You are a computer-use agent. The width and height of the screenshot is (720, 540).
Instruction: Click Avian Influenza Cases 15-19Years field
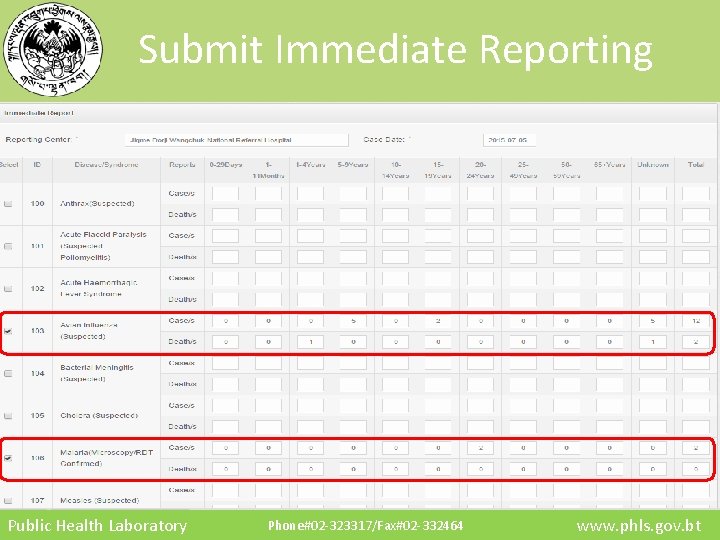(438, 321)
